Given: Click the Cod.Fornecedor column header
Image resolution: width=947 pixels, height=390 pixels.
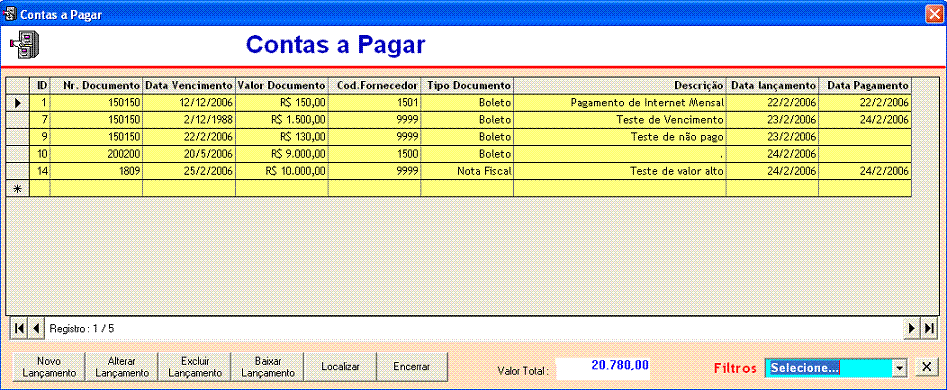Looking at the screenshot, I should coord(374,86).
